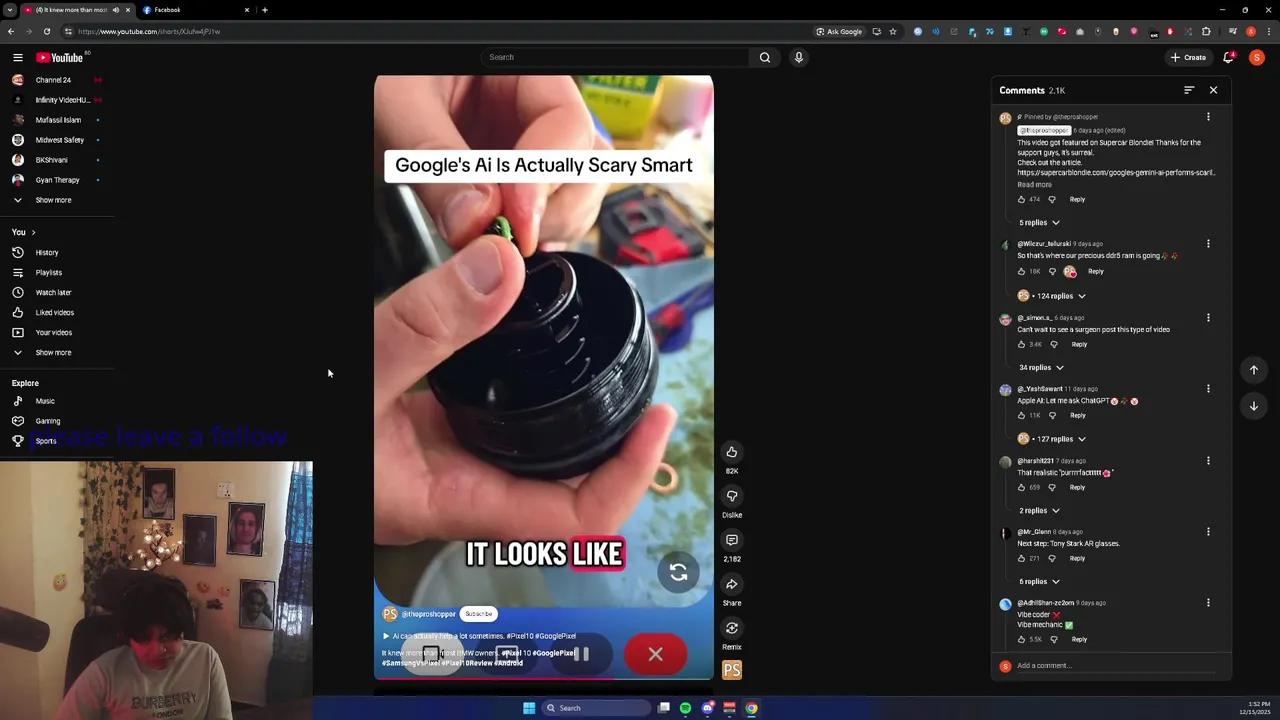Image resolution: width=1280 pixels, height=720 pixels.
Task: Open History in the sidebar
Action: coord(47,252)
